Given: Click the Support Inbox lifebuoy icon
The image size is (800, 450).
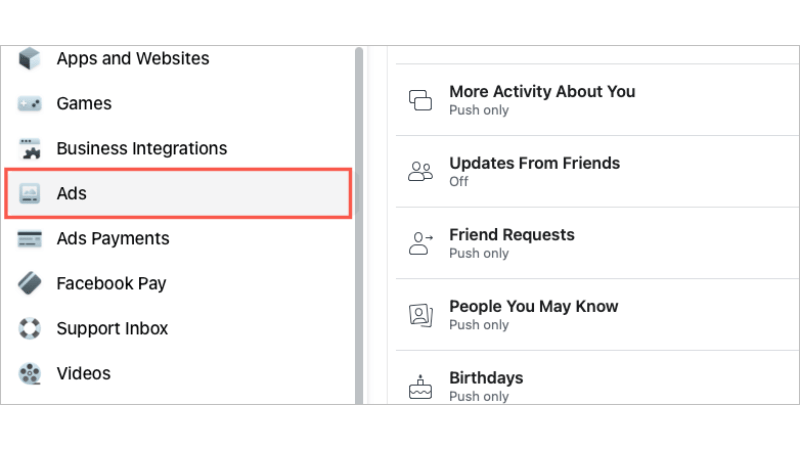Looking at the screenshot, I should click(x=29, y=329).
